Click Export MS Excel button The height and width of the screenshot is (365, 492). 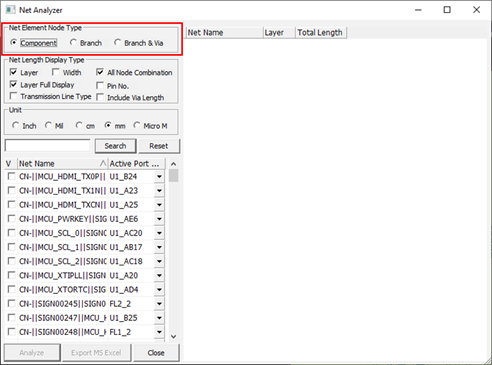pos(96,353)
